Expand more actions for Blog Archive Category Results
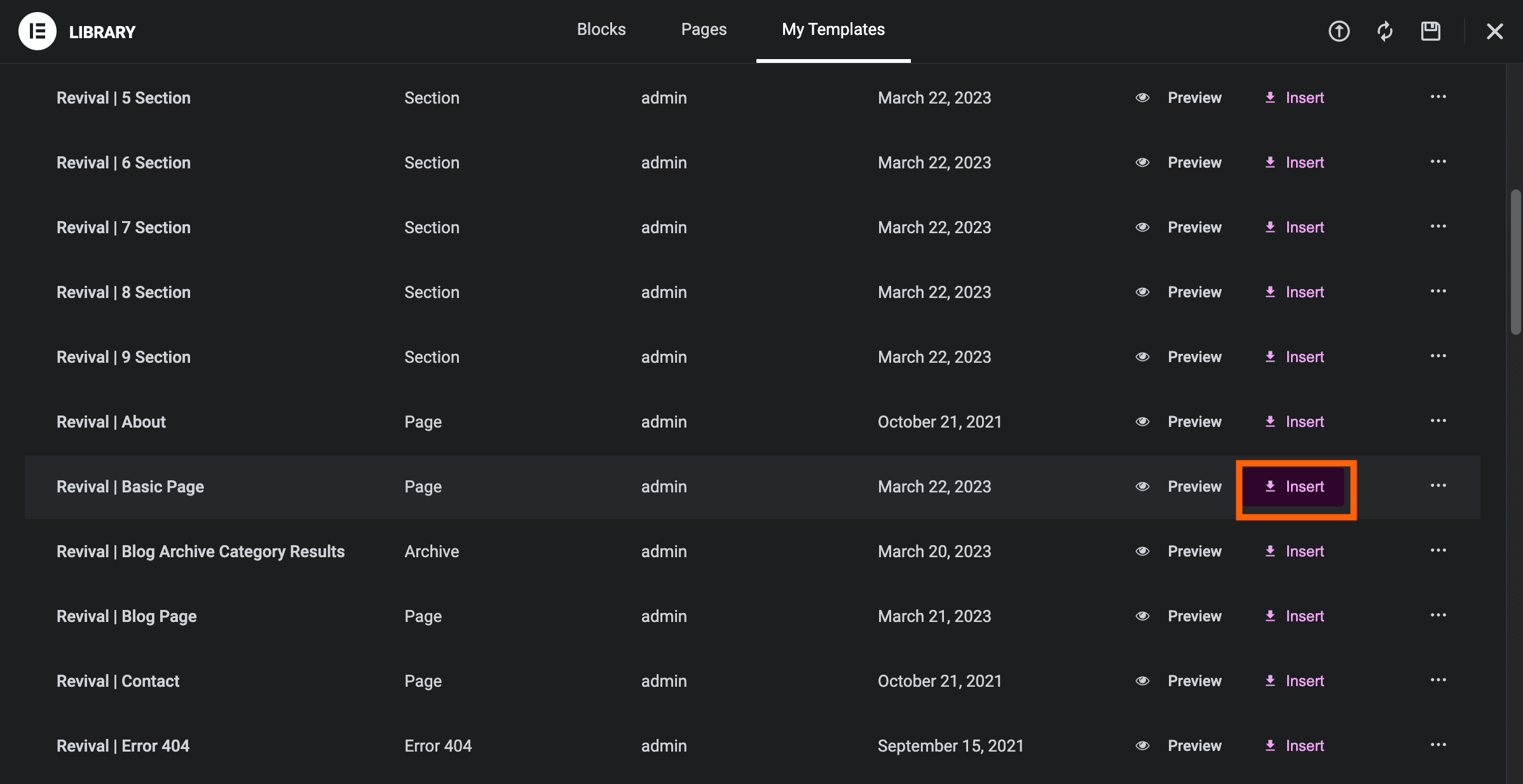The height and width of the screenshot is (784, 1523). pyautogui.click(x=1438, y=550)
